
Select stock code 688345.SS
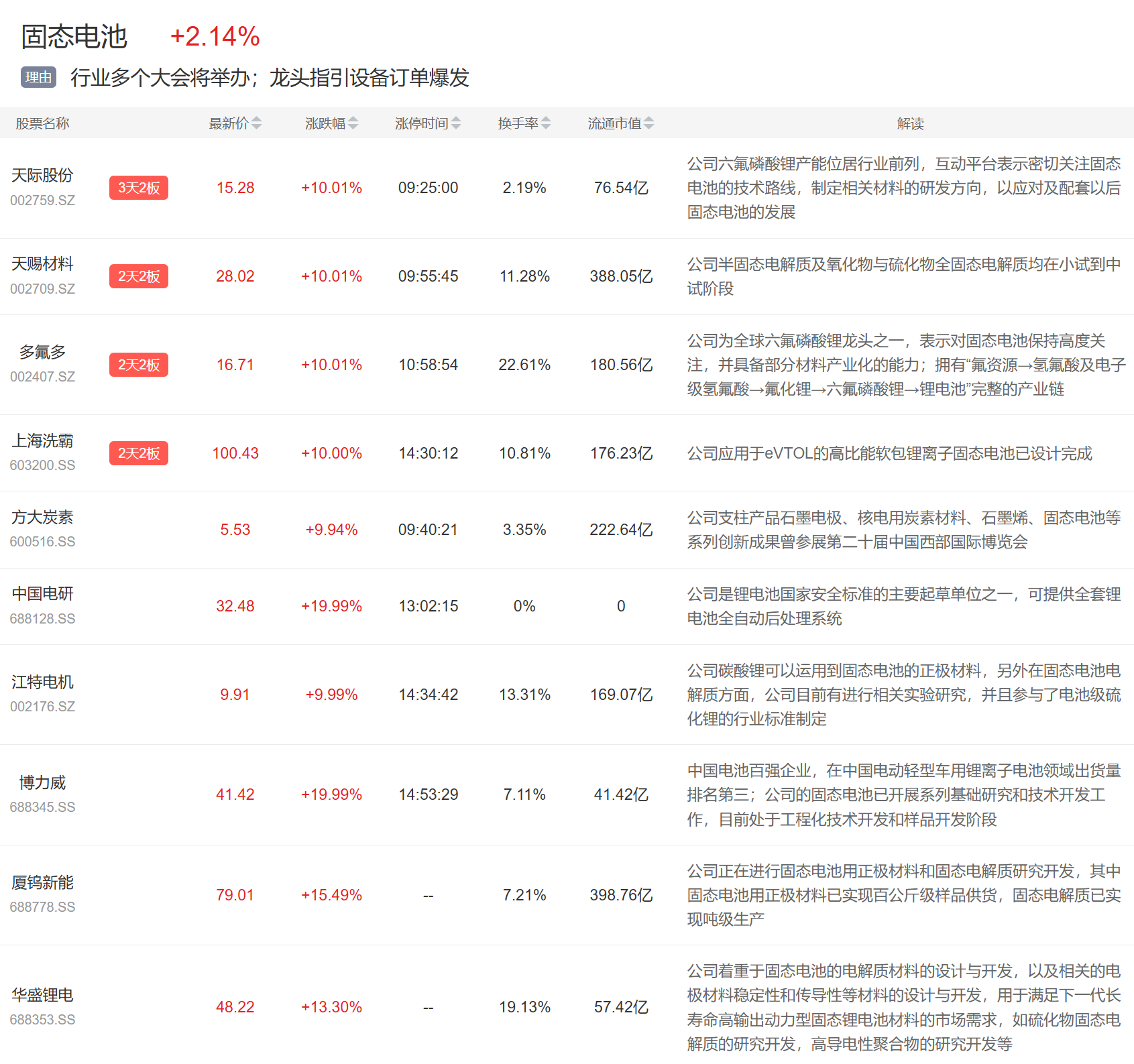pyautogui.click(x=42, y=807)
